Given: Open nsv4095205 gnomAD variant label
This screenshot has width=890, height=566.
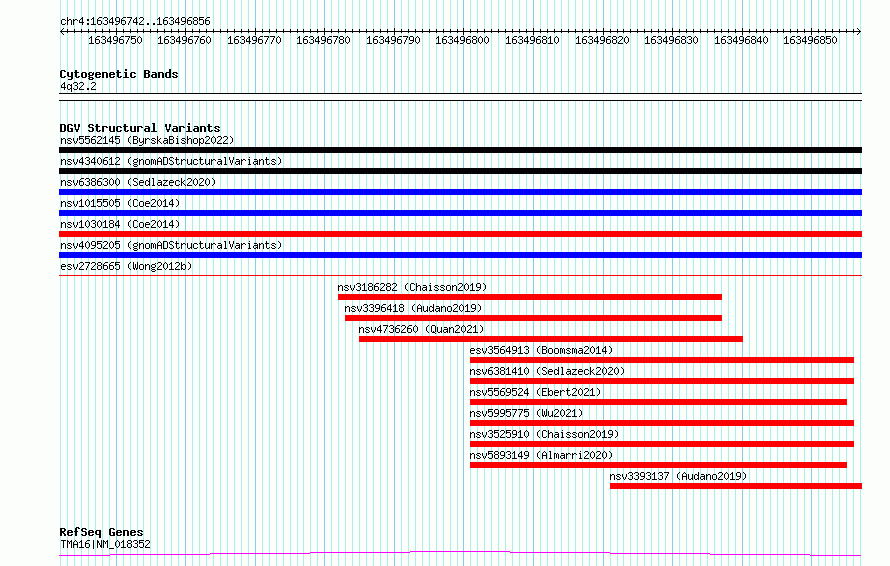Looking at the screenshot, I should coord(171,245).
